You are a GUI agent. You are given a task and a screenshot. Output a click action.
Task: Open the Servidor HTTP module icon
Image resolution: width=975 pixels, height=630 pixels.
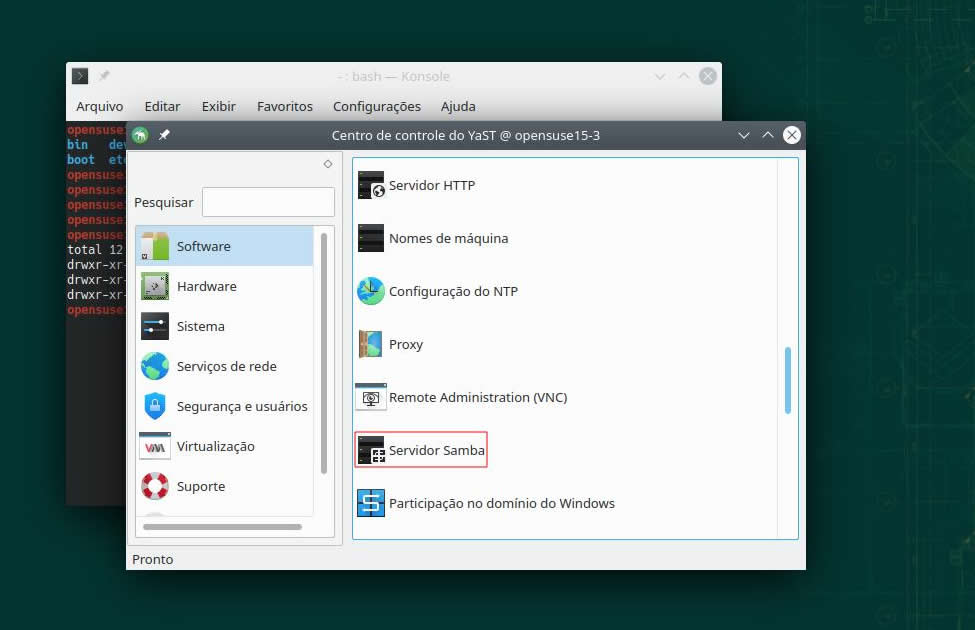click(371, 185)
